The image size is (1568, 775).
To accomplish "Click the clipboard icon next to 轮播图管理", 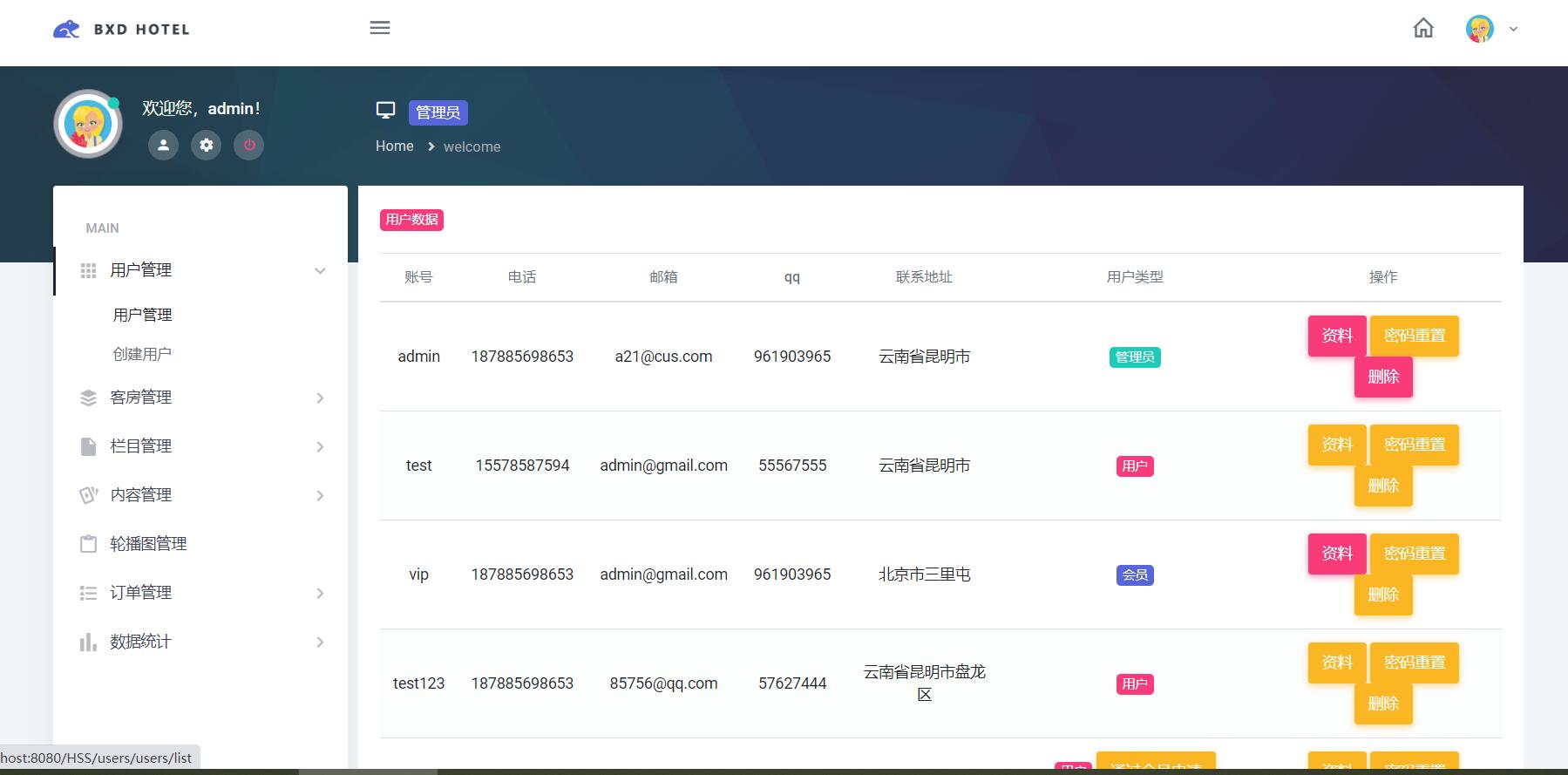I will coord(88,544).
